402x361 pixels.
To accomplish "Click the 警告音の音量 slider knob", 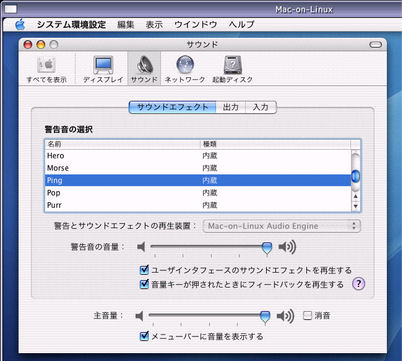I will 266,248.
